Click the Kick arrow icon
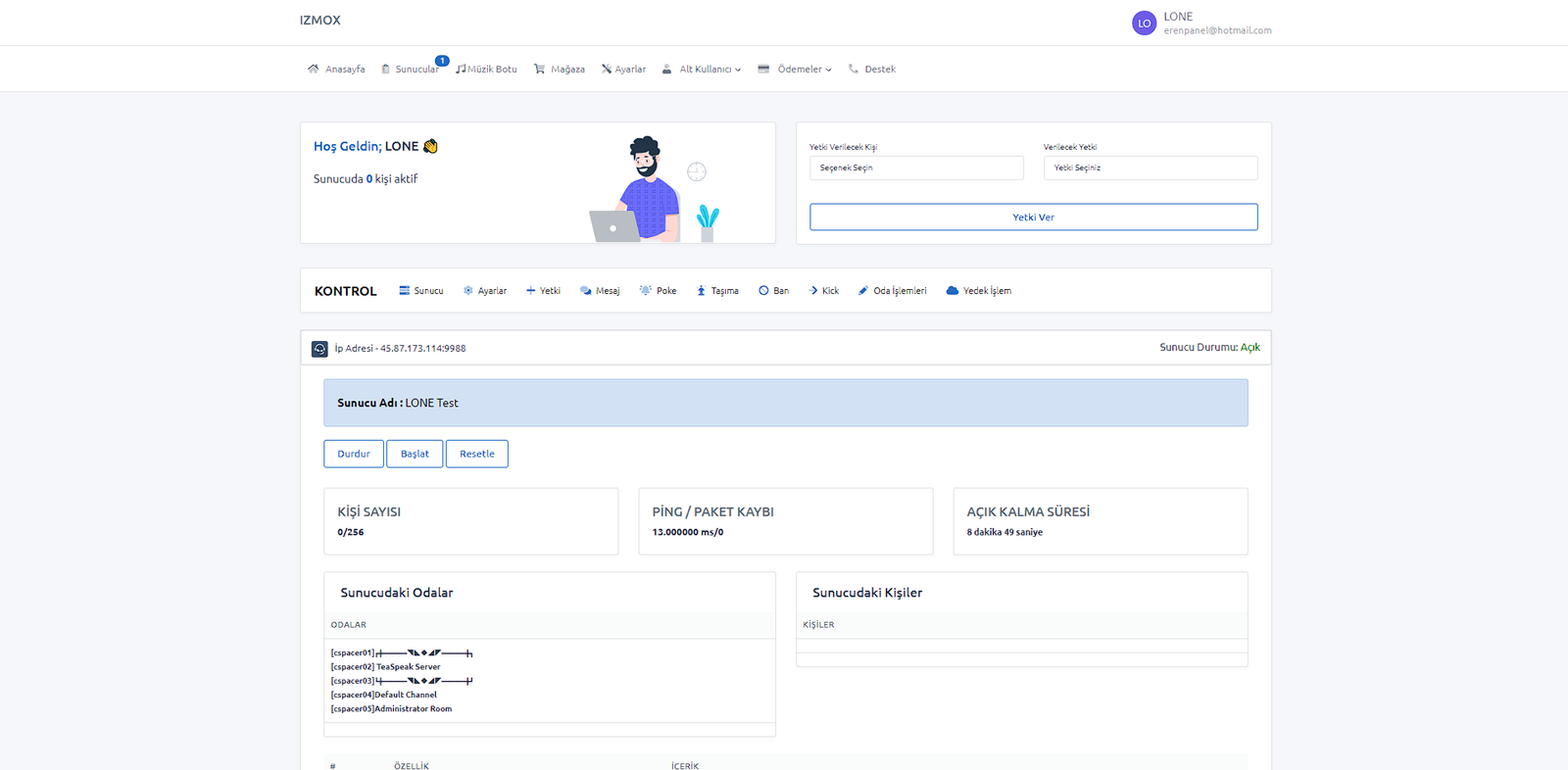The height and width of the screenshot is (770, 1568). (813, 291)
